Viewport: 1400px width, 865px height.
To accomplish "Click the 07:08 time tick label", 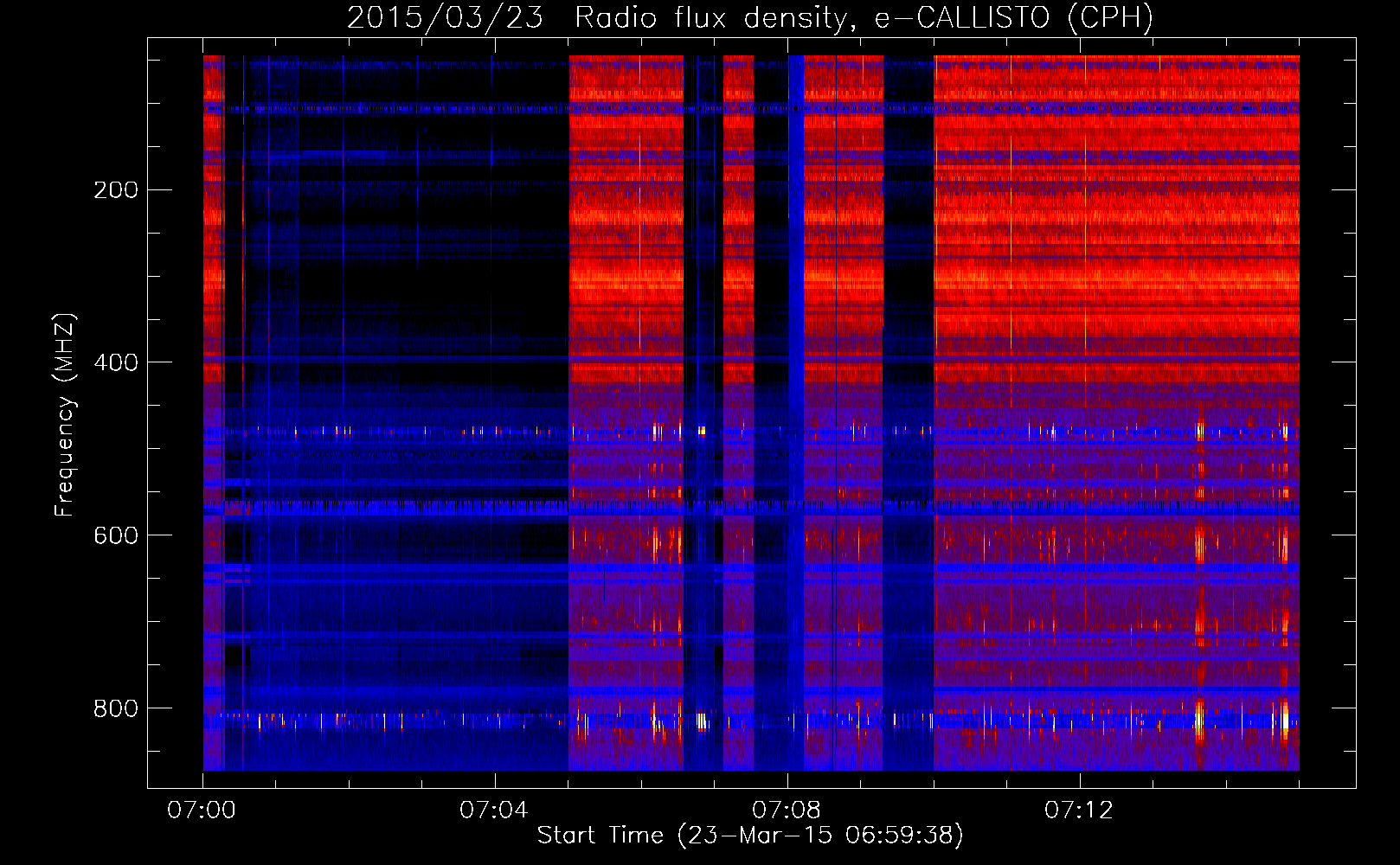I will click(x=787, y=811).
